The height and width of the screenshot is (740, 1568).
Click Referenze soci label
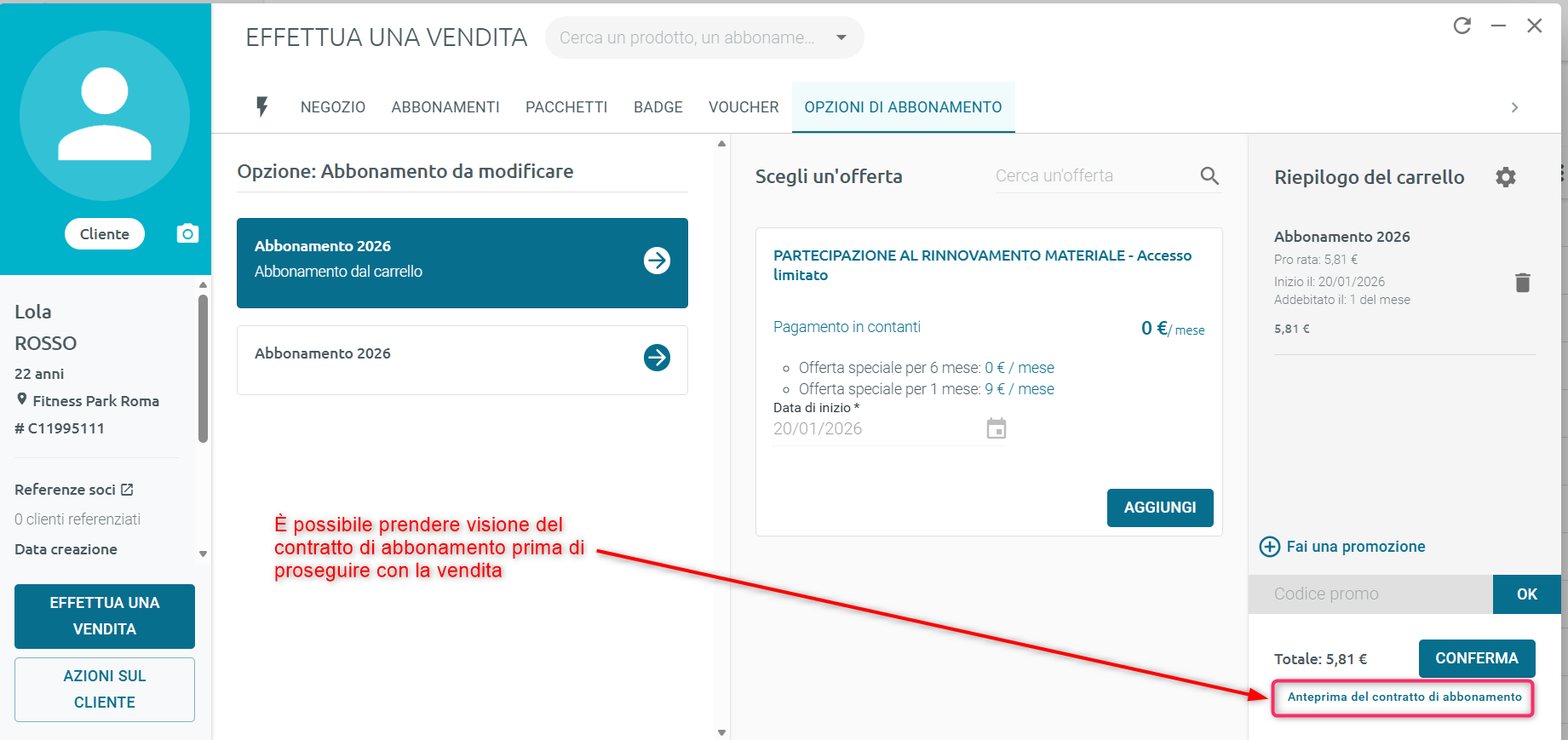[x=65, y=490]
